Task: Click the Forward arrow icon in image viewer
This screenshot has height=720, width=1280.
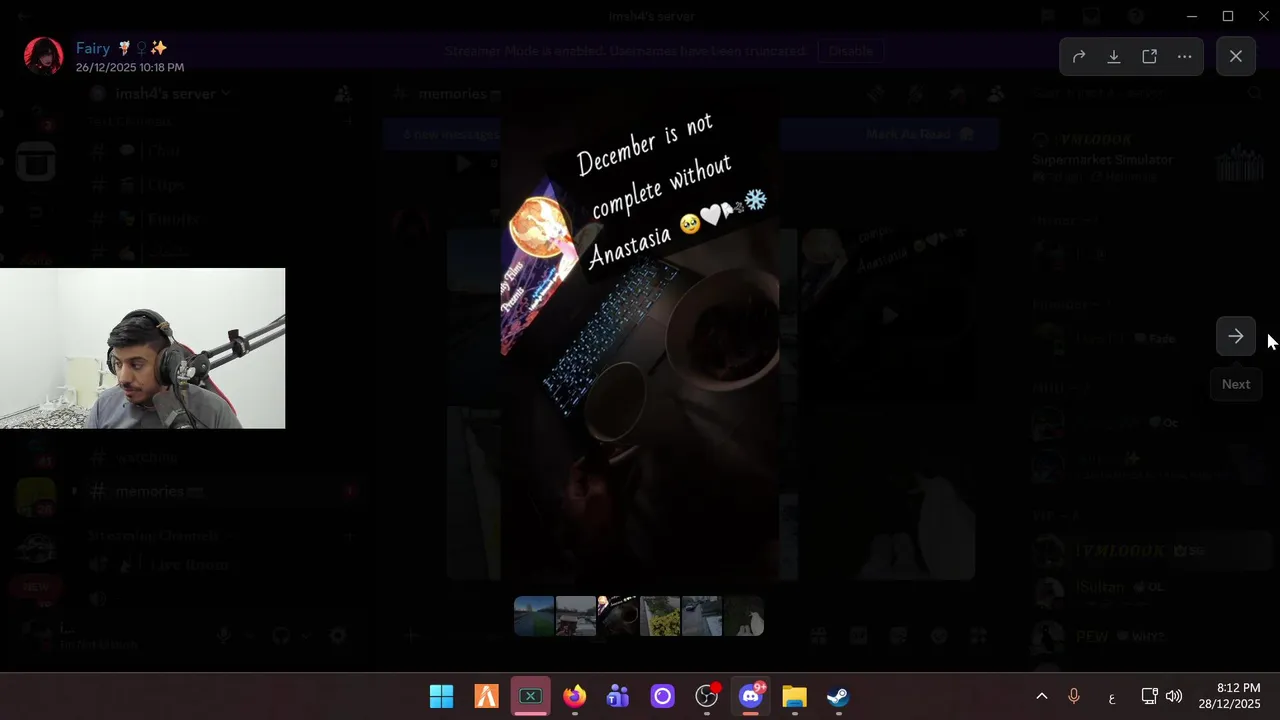Action: (x=1079, y=57)
